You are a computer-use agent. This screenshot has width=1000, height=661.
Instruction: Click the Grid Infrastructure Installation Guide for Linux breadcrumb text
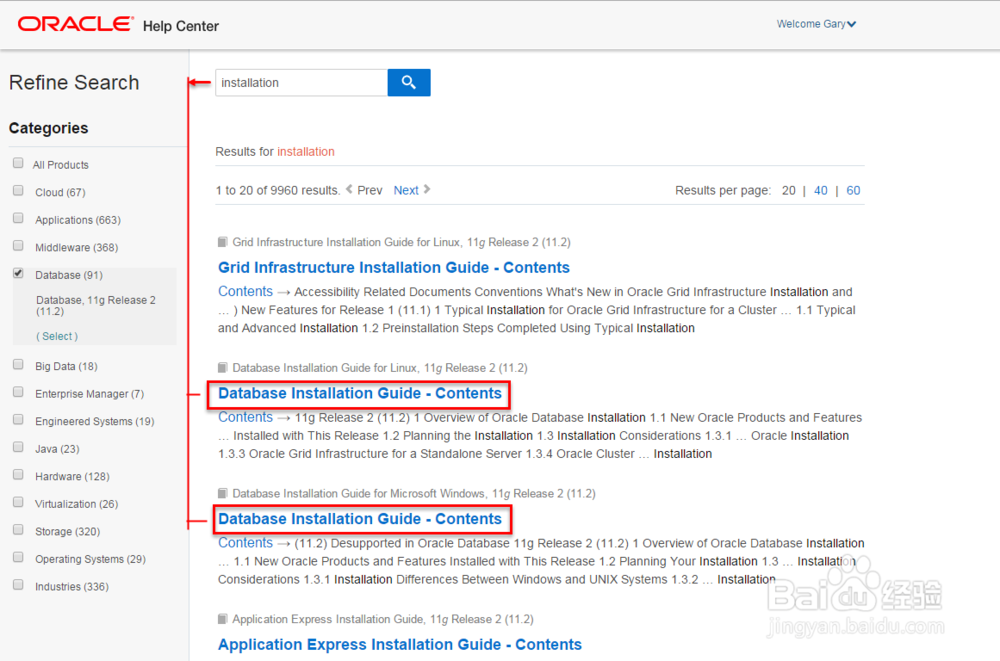click(401, 242)
